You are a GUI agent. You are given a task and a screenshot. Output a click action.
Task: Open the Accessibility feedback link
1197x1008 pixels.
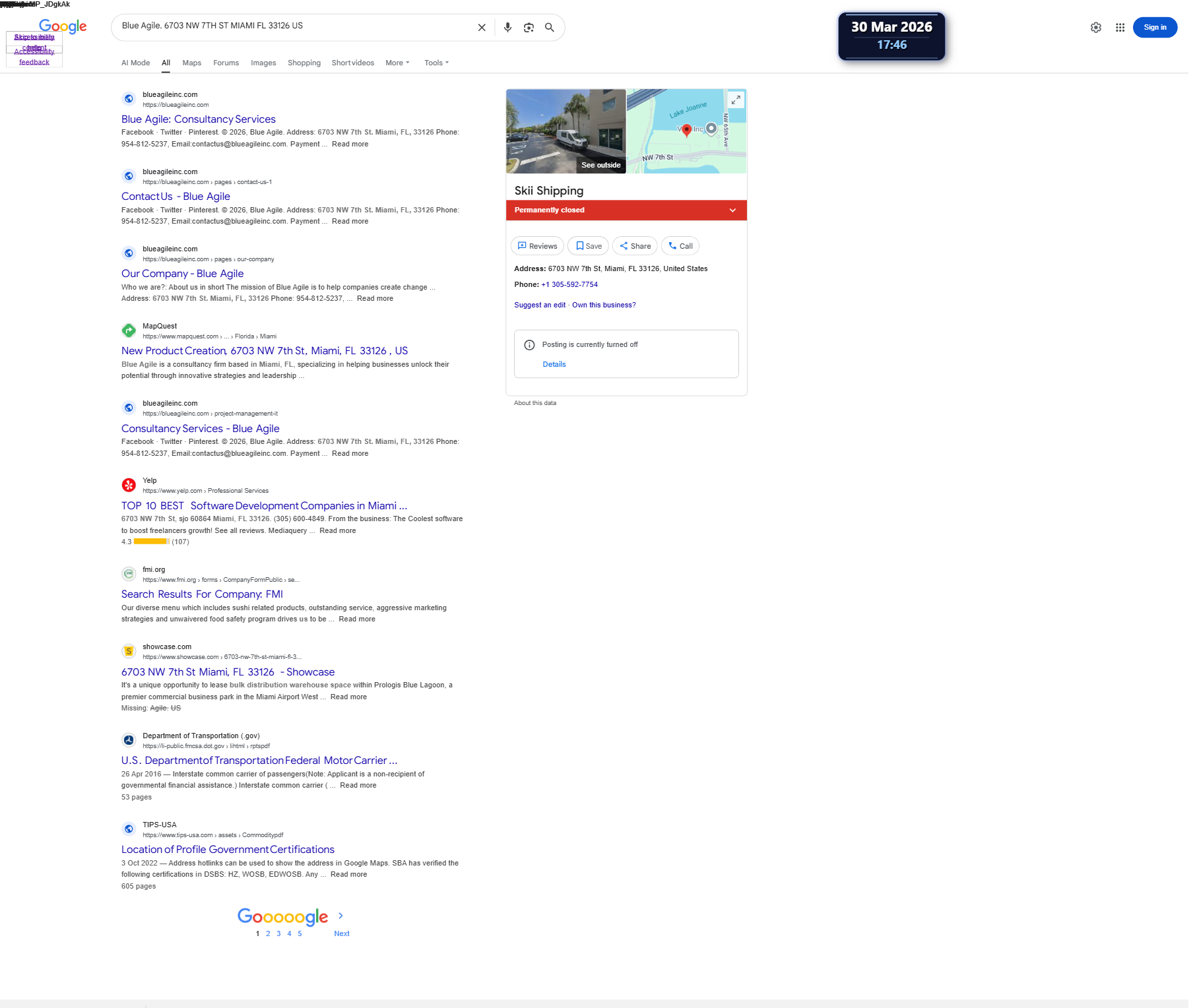click(x=34, y=57)
